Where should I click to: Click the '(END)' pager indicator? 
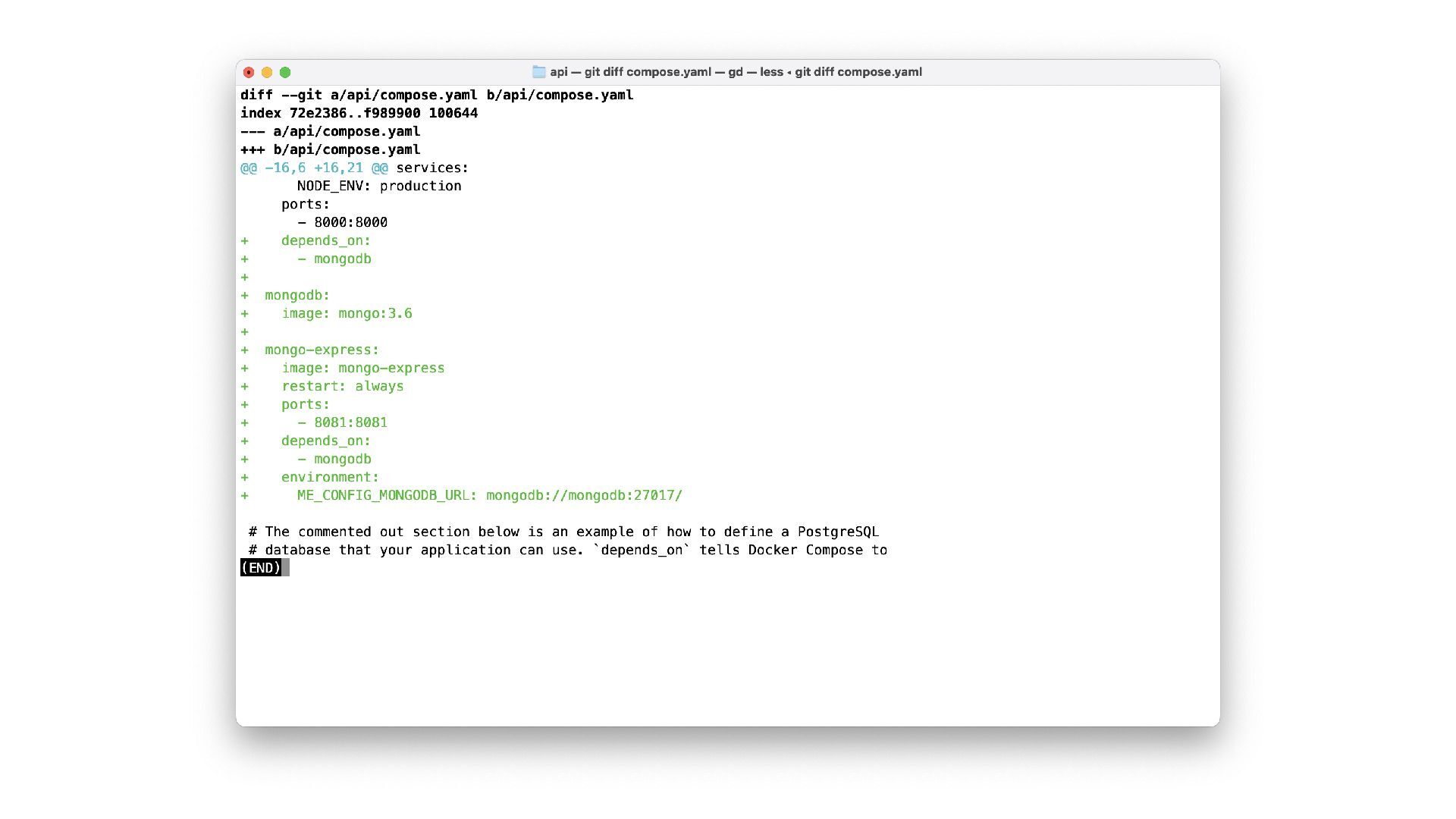(x=261, y=568)
